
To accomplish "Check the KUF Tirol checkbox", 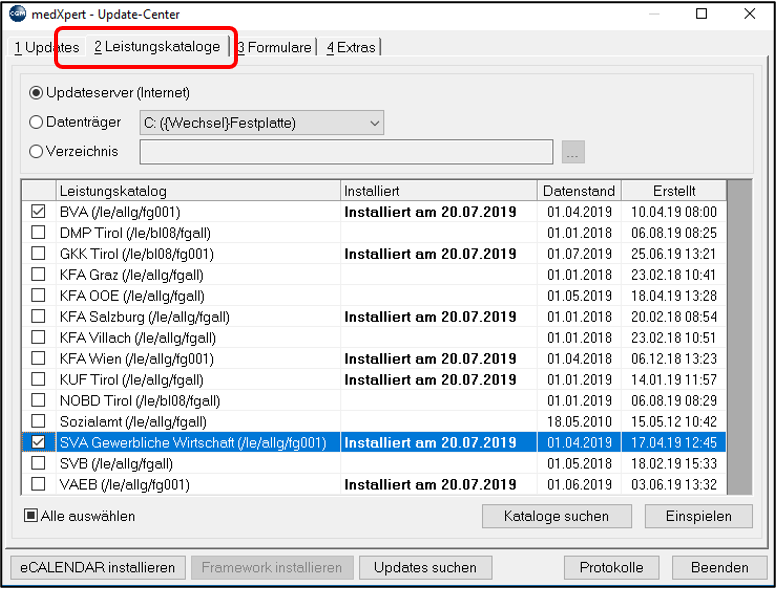I will (38, 379).
